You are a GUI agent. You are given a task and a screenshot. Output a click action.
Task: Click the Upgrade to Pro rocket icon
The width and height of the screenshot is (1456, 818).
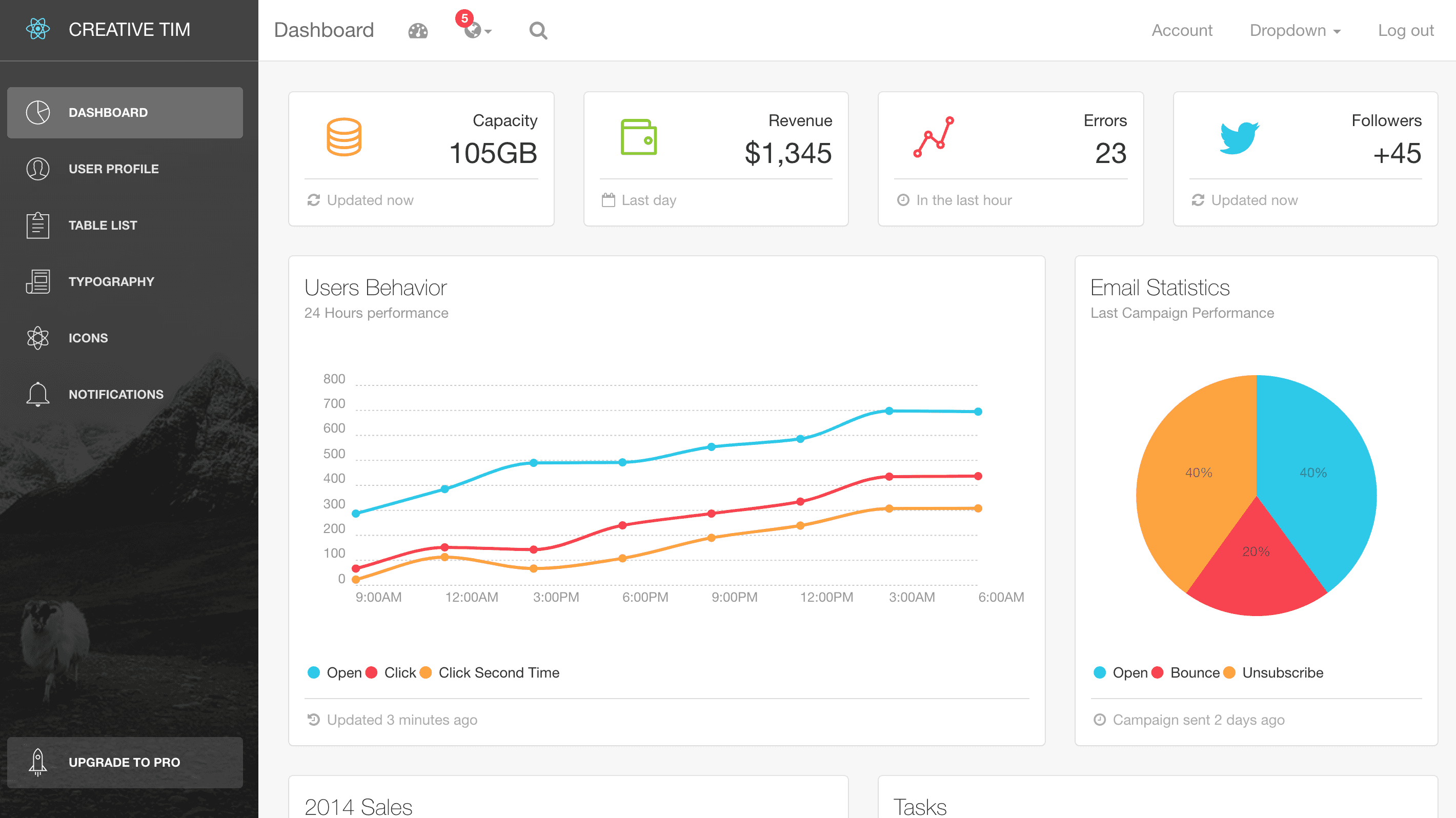point(38,762)
